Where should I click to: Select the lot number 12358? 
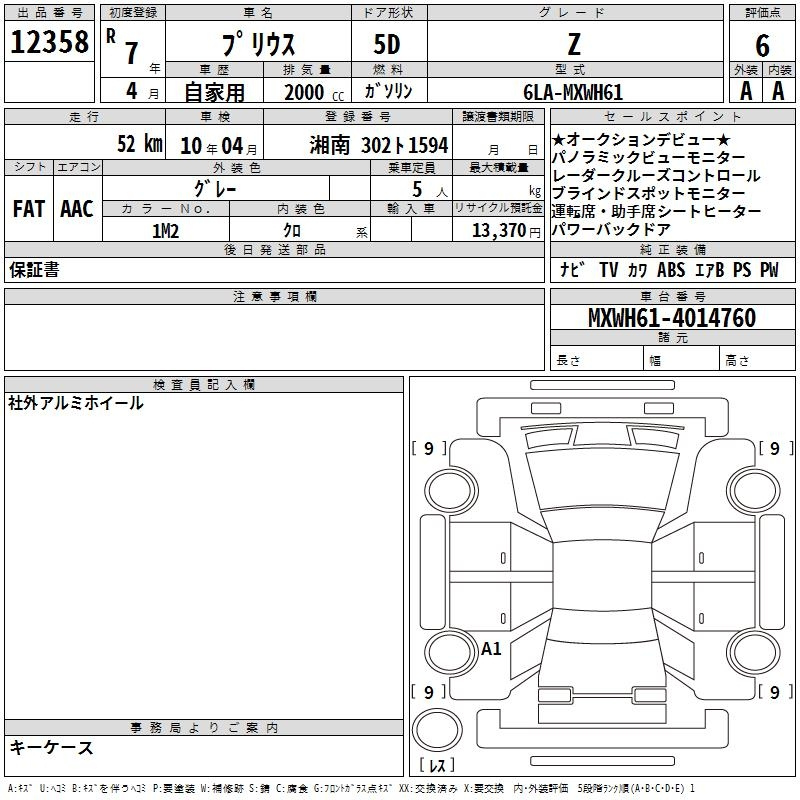click(49, 43)
